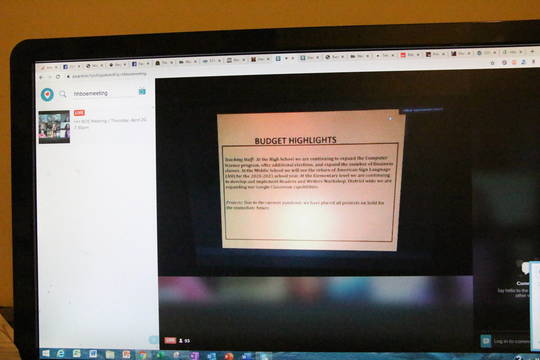Click the address bar URL
The width and height of the screenshot is (540, 360).
tap(108, 75)
